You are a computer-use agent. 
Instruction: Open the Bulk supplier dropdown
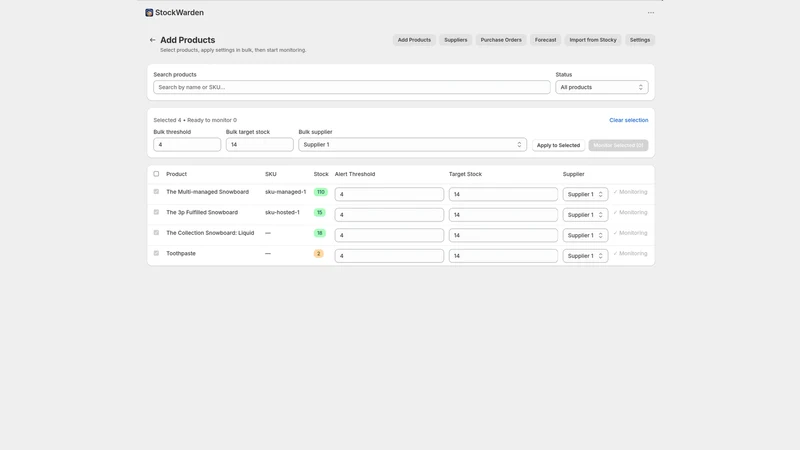click(x=412, y=144)
